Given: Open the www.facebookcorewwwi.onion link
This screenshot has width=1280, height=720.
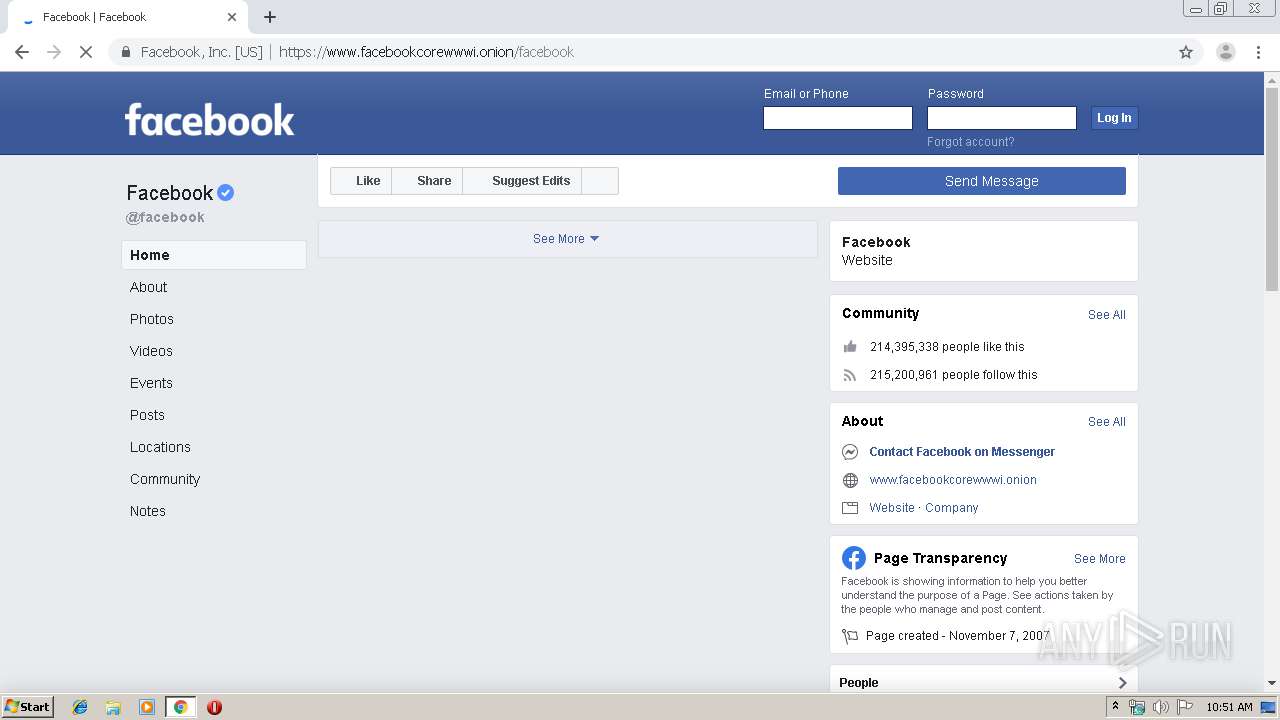Looking at the screenshot, I should pyautogui.click(x=953, y=480).
